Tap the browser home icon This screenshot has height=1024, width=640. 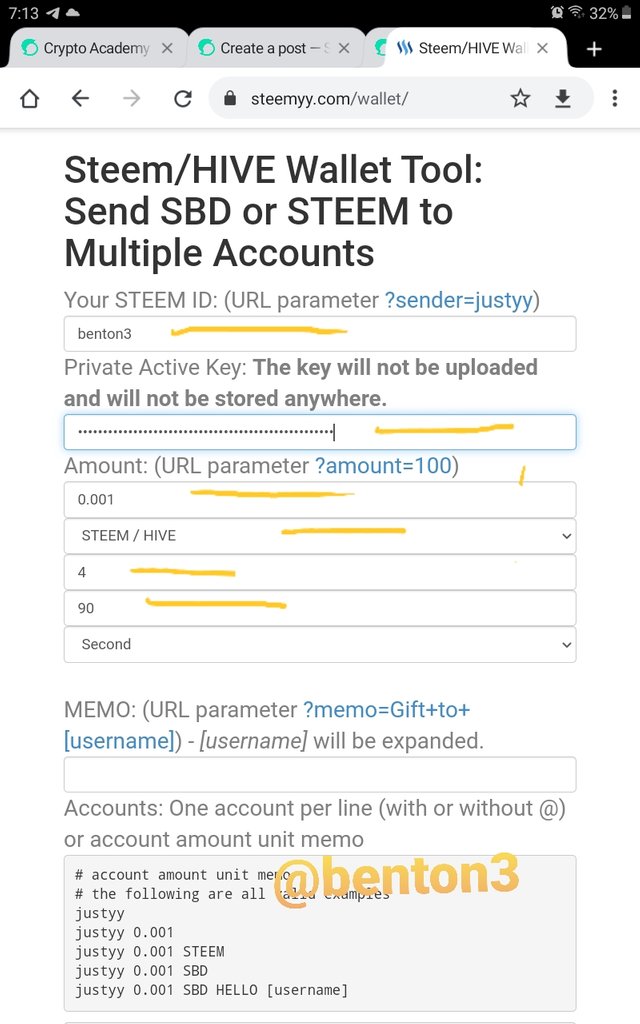(30, 99)
